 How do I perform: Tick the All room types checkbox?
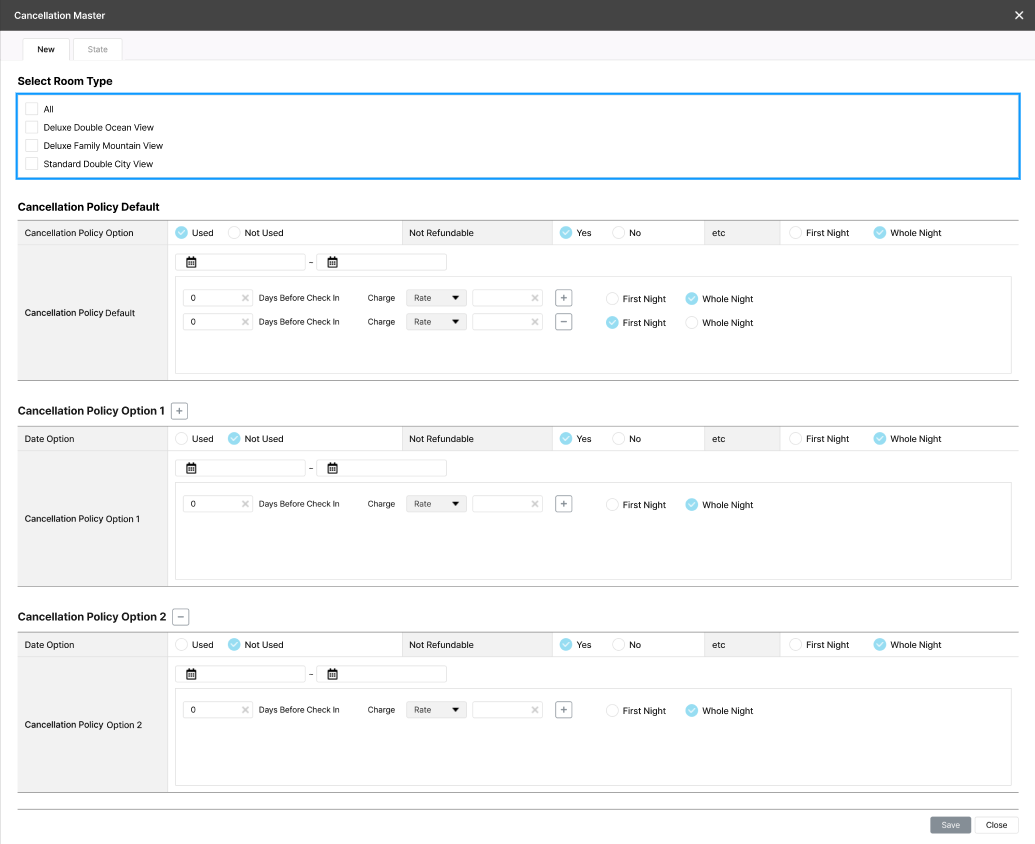click(32, 109)
